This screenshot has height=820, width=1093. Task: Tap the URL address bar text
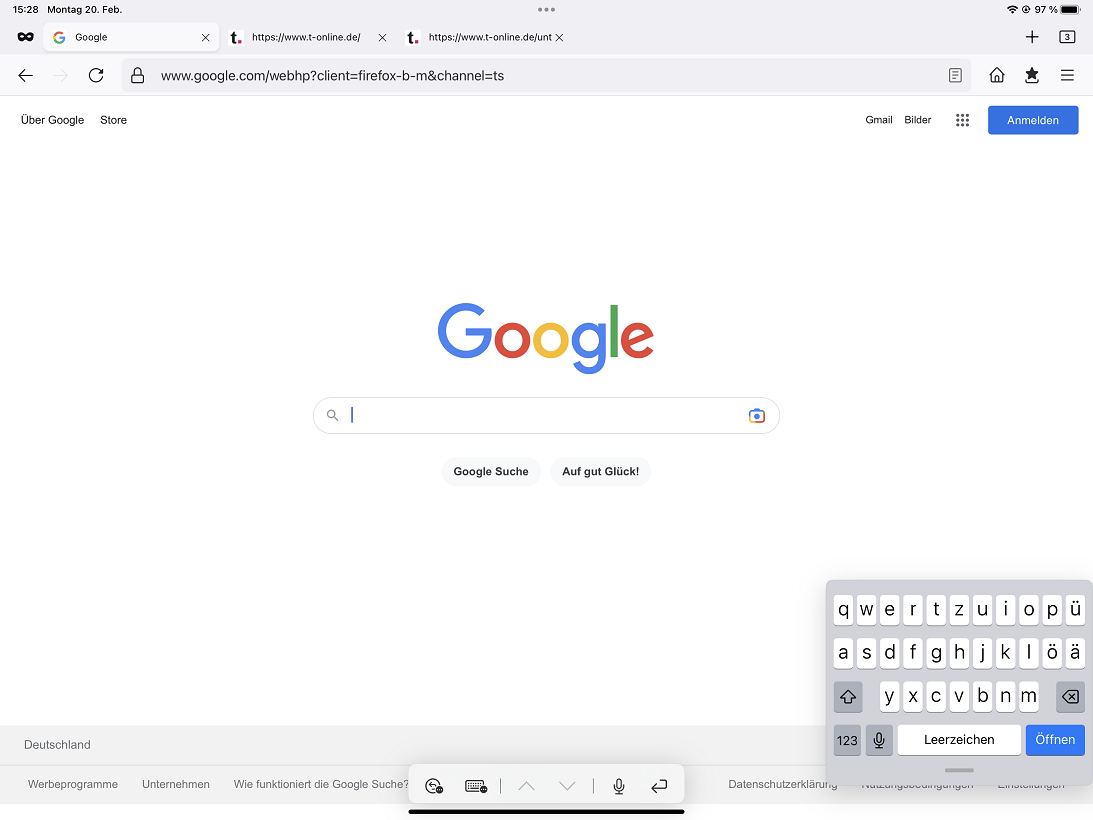coord(333,75)
